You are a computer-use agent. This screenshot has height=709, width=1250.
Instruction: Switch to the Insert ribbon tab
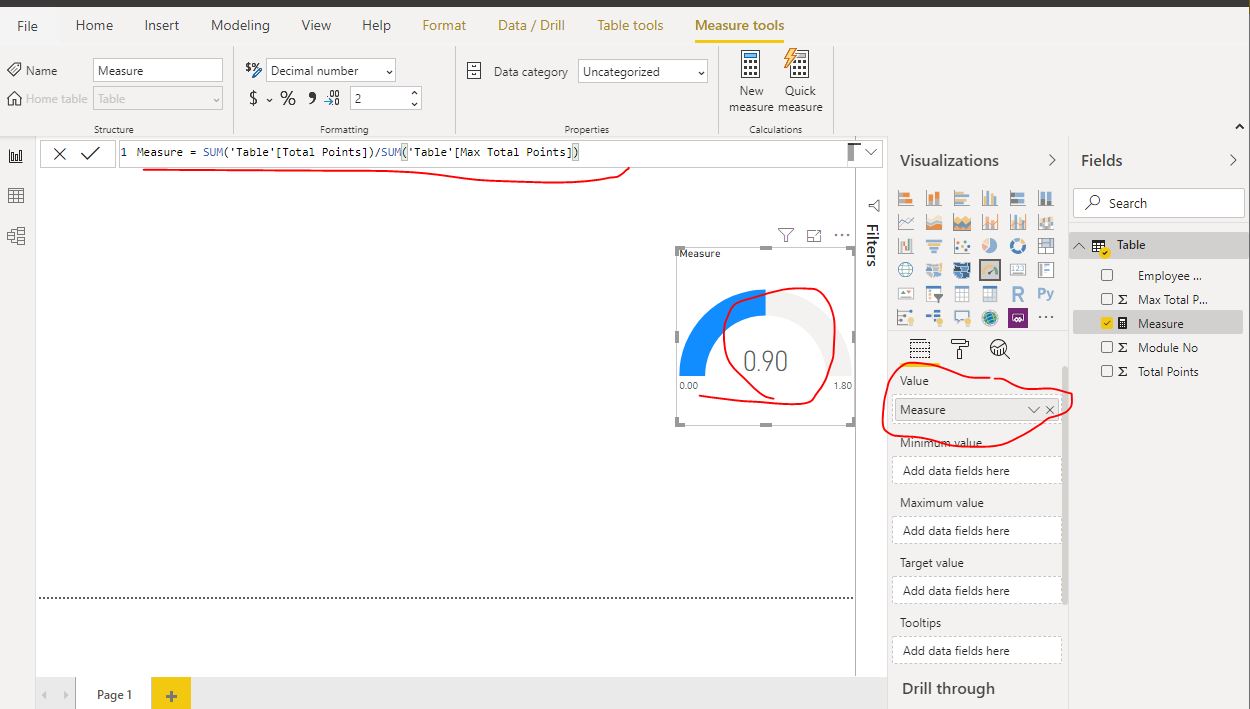point(162,25)
